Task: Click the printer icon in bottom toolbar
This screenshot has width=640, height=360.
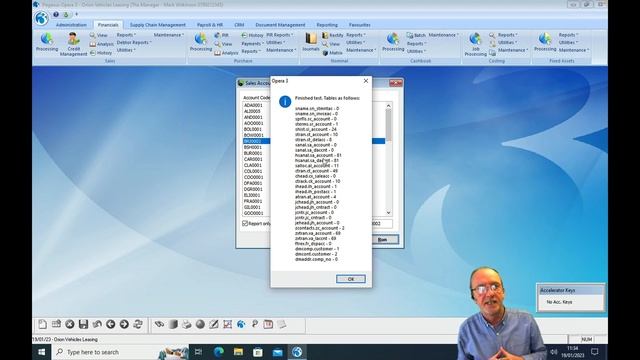Action: click(x=187, y=324)
